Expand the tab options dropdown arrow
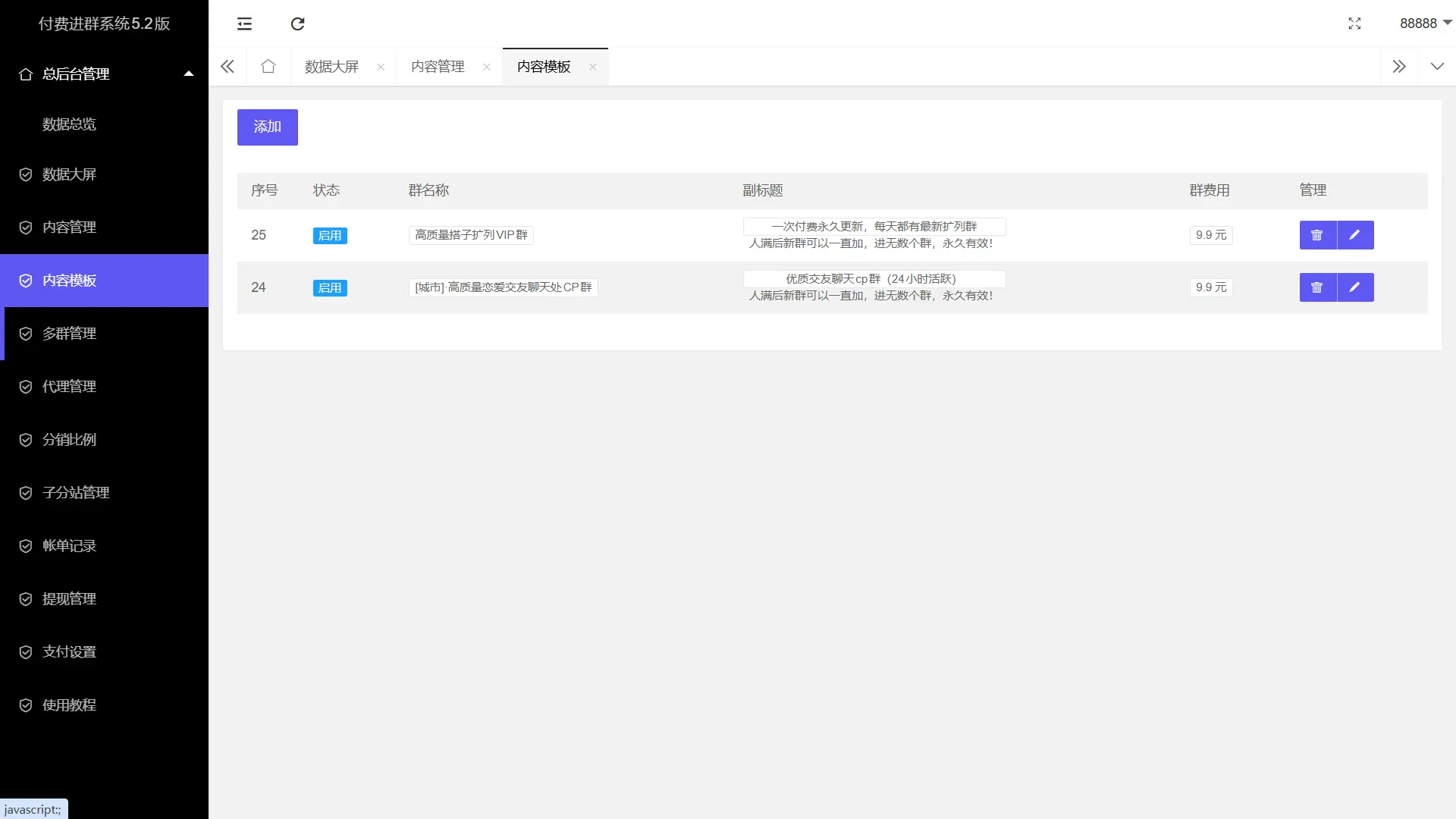 click(x=1436, y=67)
